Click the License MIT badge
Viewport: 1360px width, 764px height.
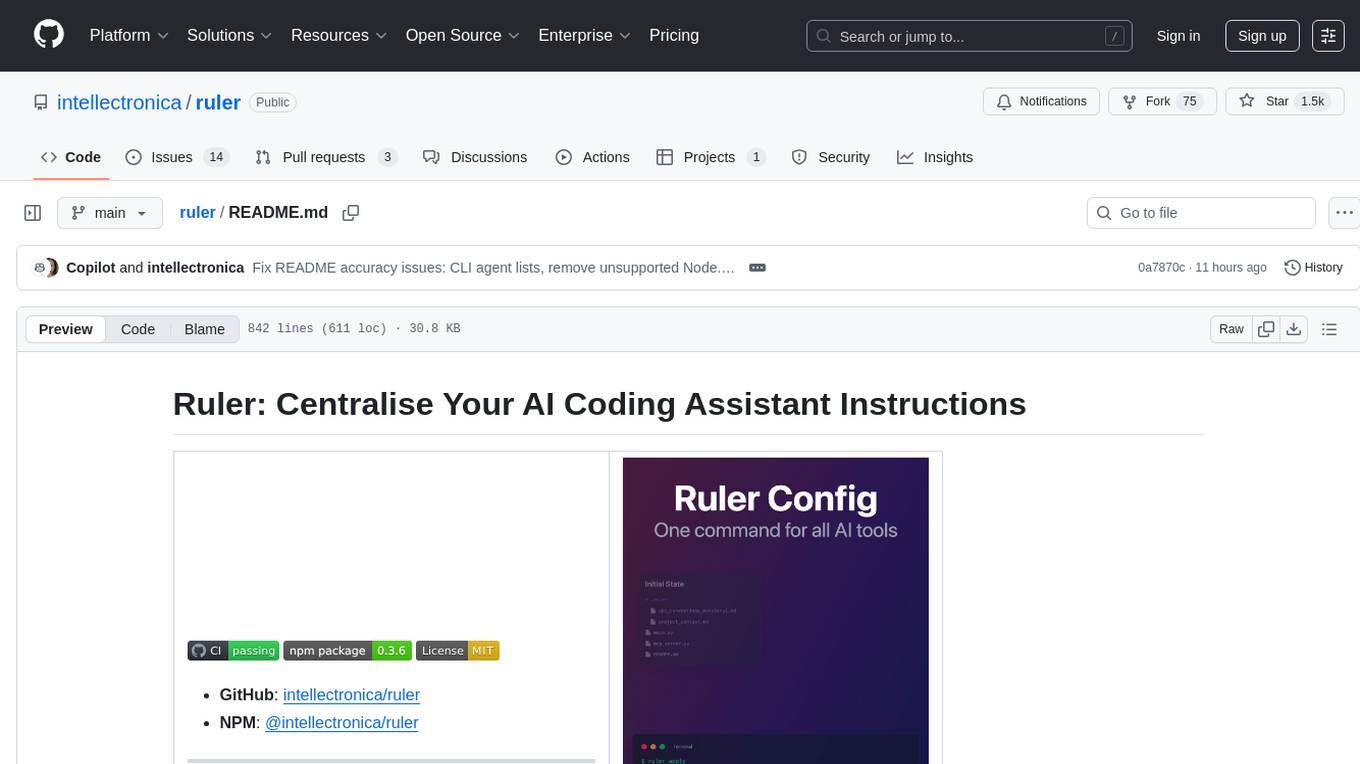[457, 650]
